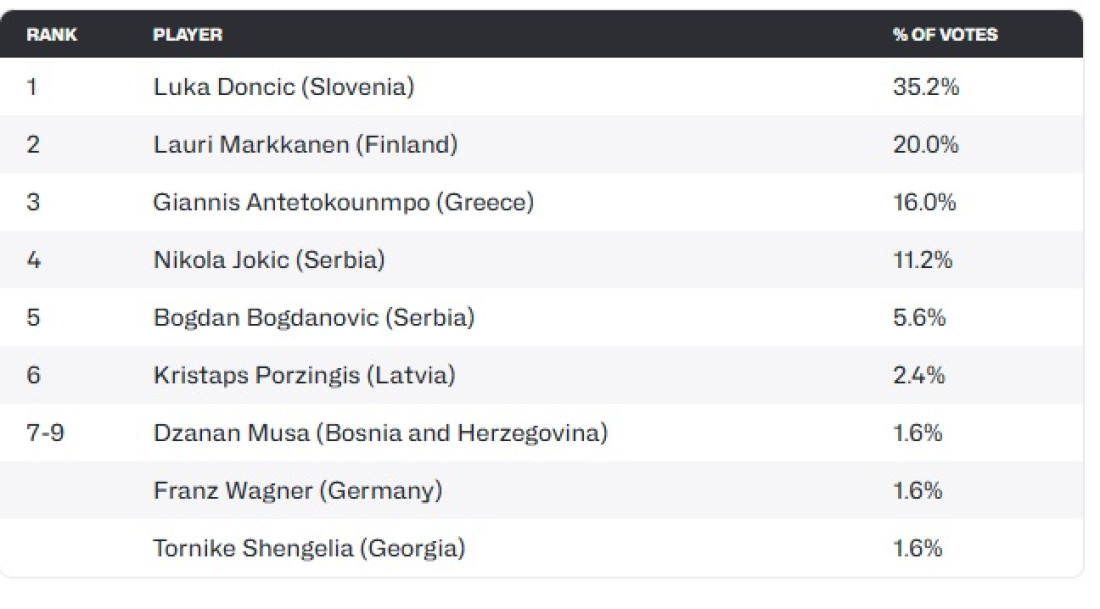This screenshot has width=1100, height=609.
Task: Select Franz Wagner (Germany) name
Action: (297, 490)
